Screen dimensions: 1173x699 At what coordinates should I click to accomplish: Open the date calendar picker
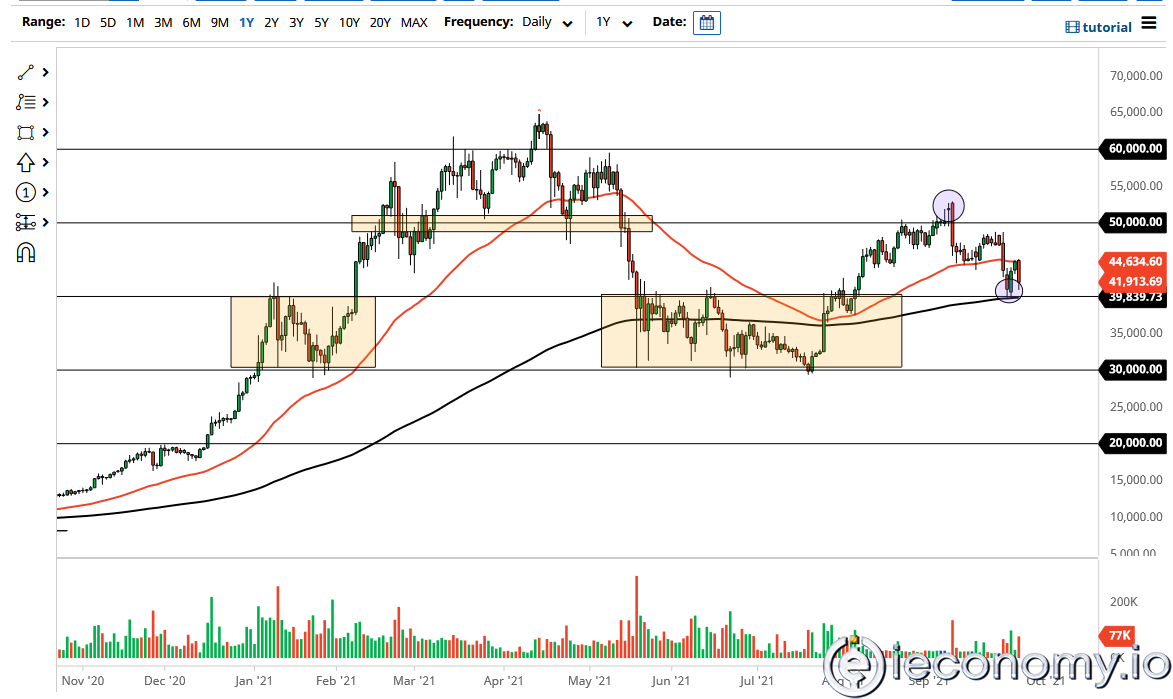pos(706,23)
